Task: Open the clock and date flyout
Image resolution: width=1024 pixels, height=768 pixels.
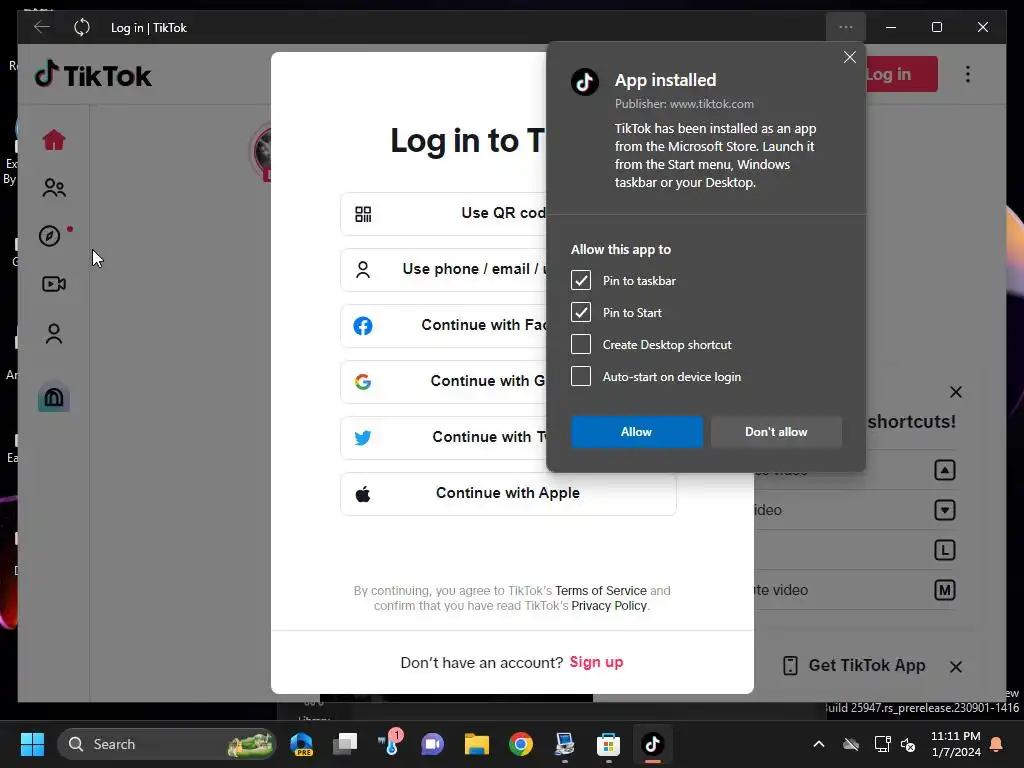Action: 955,744
